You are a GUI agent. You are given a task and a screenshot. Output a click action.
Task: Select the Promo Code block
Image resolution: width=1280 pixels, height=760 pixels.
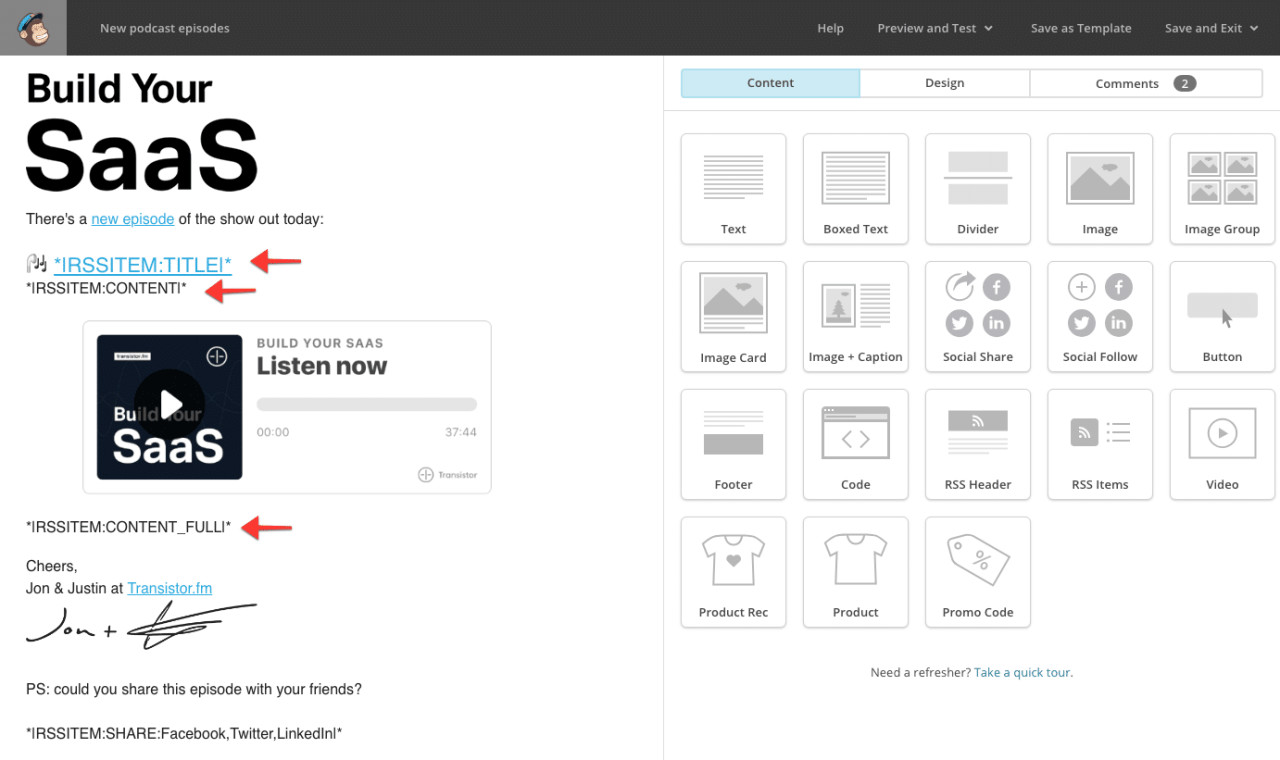point(977,572)
